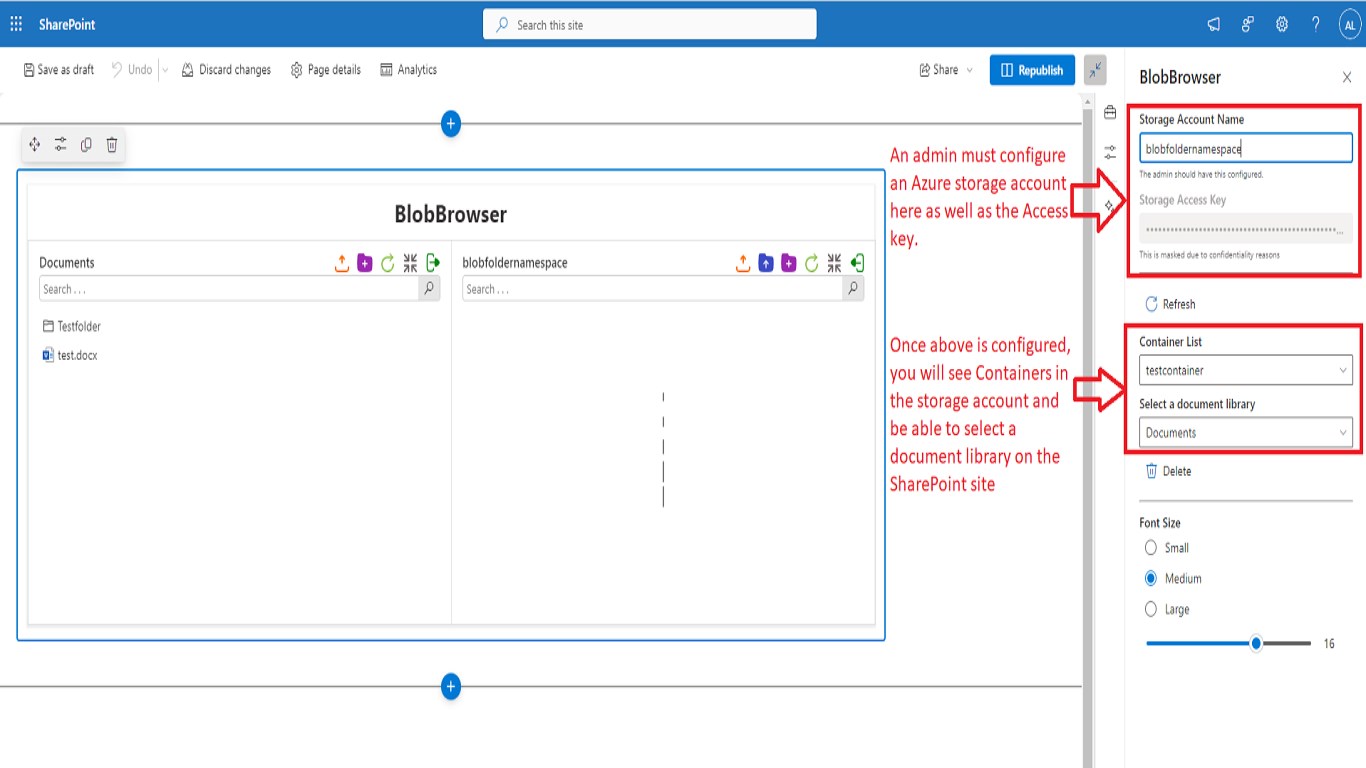
Task: Click the green refresh icon in Documents pane
Action: 388,263
